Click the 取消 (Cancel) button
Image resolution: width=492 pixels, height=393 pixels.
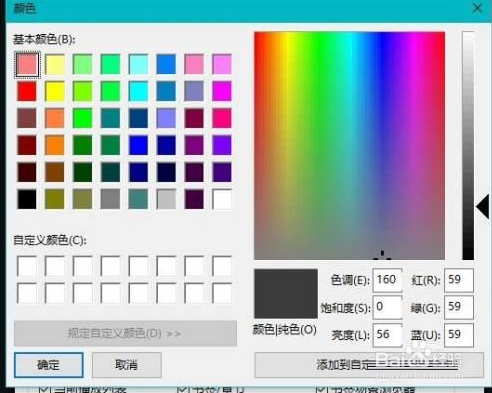click(127, 365)
